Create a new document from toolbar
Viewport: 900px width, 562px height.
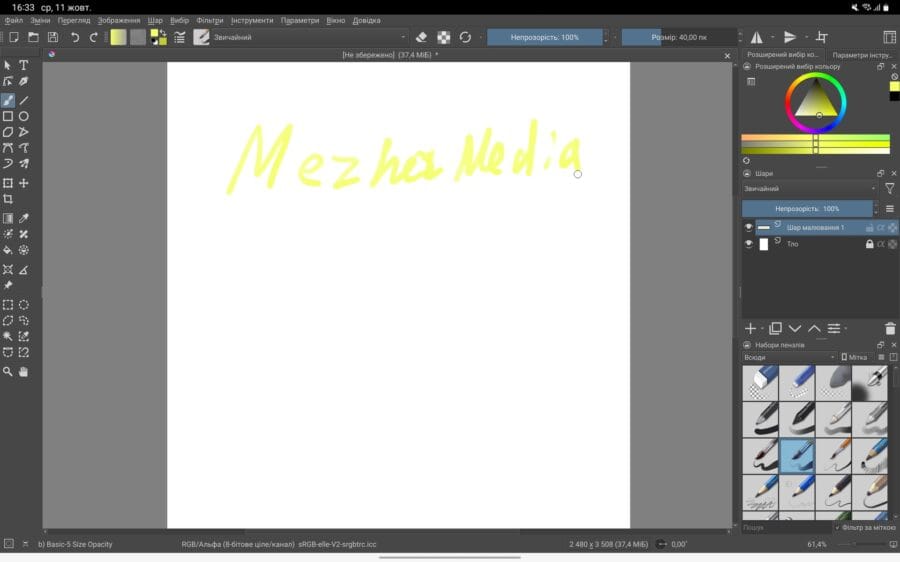point(14,37)
